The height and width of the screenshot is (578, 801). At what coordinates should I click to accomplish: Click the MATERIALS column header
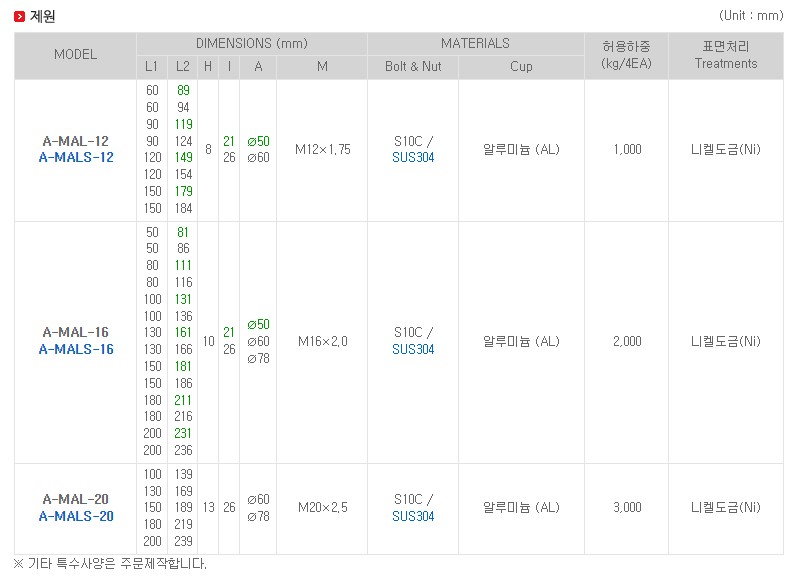click(x=475, y=44)
